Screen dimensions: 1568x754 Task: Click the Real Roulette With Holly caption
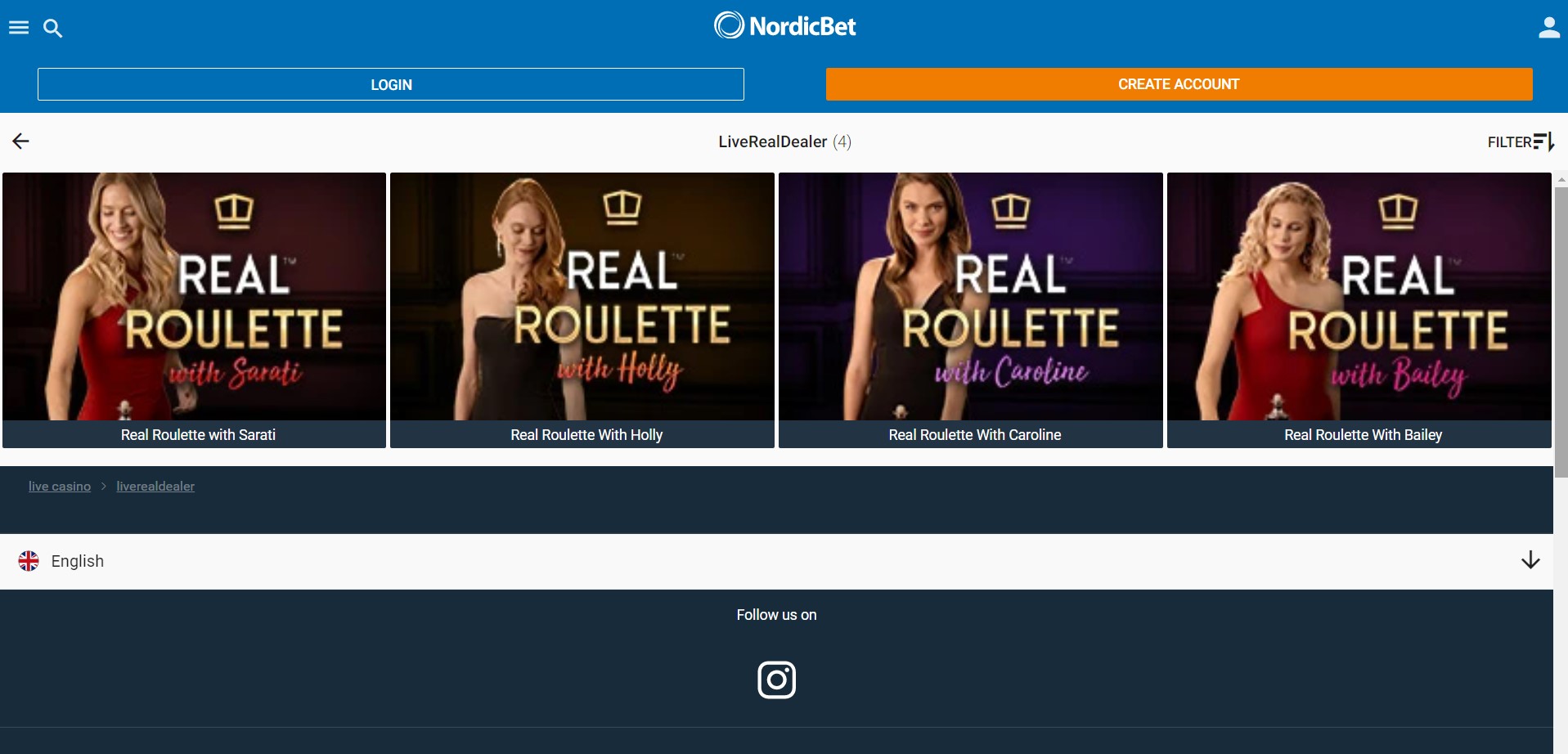click(x=586, y=435)
